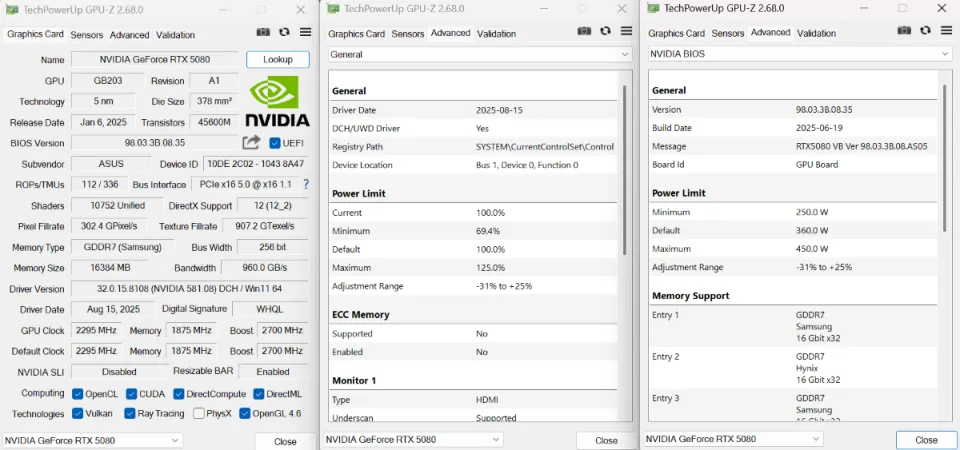Open the hamburger menu in the Graphics Card window
960x450 pixels.
coord(305,33)
